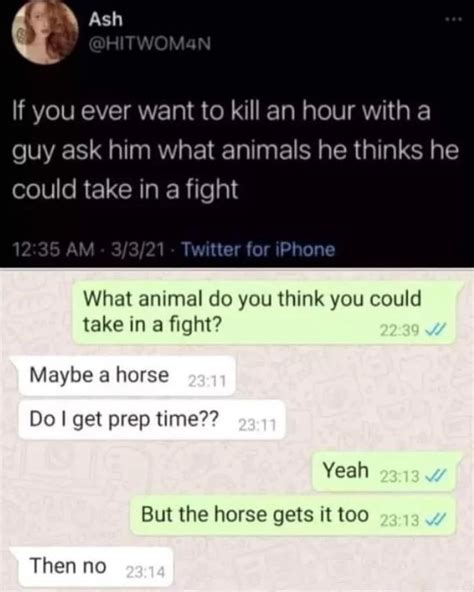Click the 12:35 AM tweet timestamp

53,250
